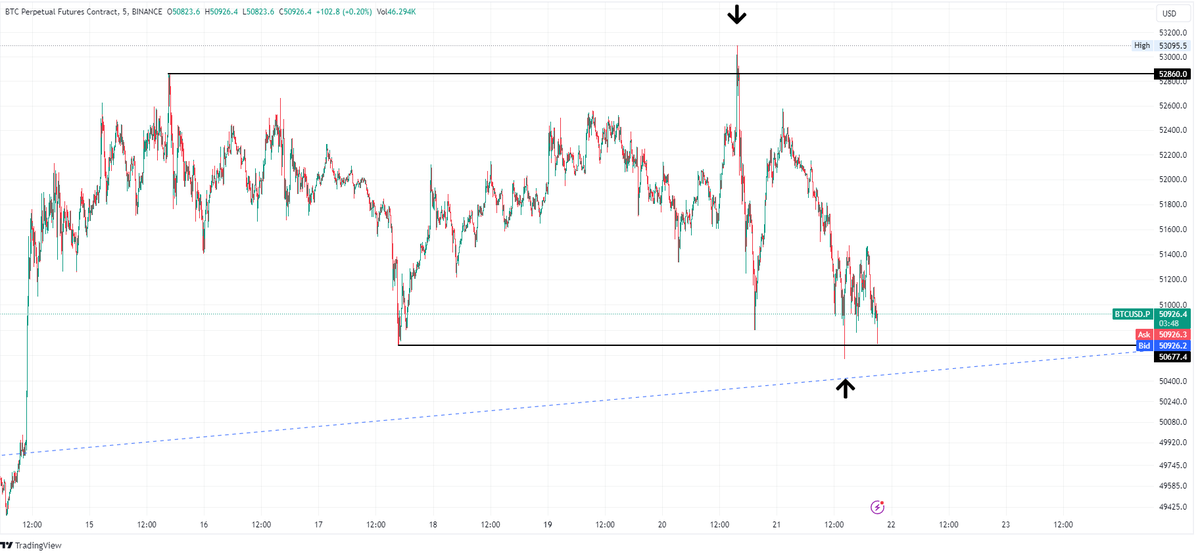Click date 20 on the time axis
This screenshot has height=557, width=1200.
662,524
